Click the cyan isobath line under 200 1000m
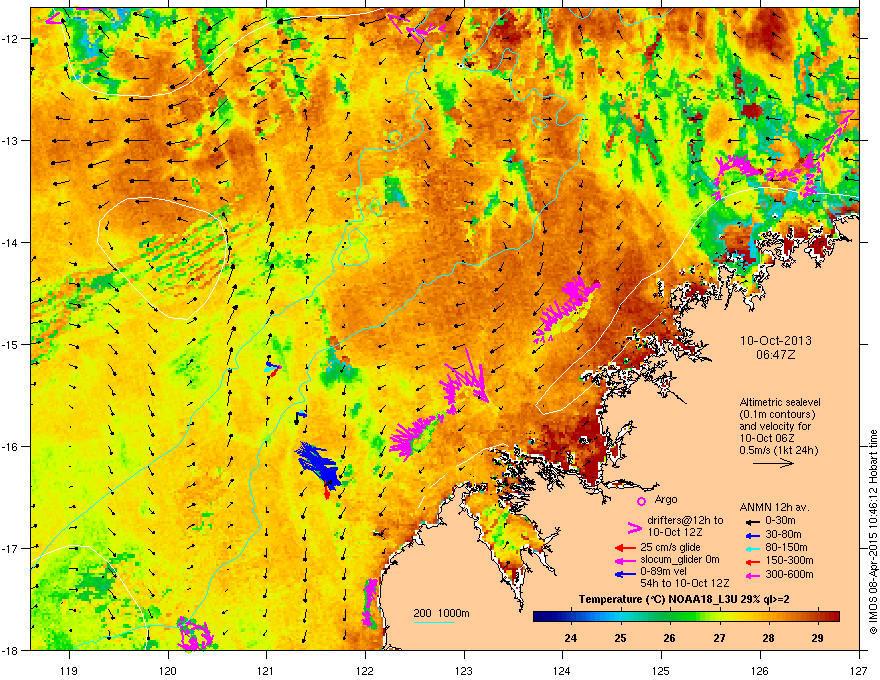Image resolution: width=880 pixels, height=680 pixels. (434, 622)
